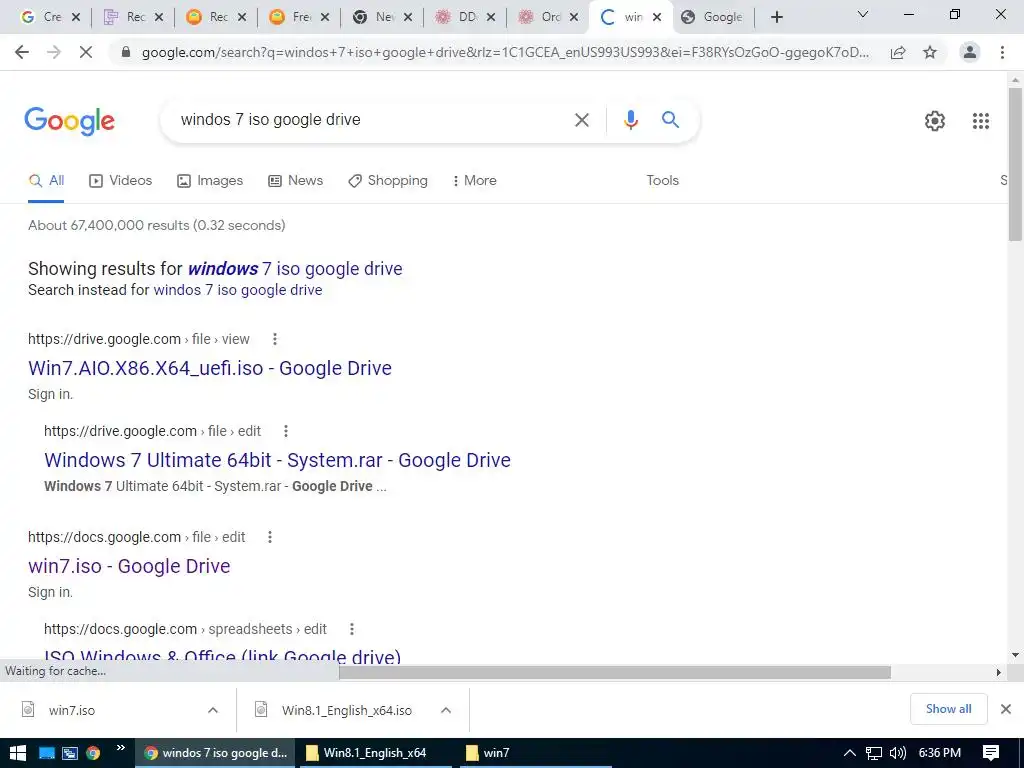Switch to Videos results

point(120,181)
